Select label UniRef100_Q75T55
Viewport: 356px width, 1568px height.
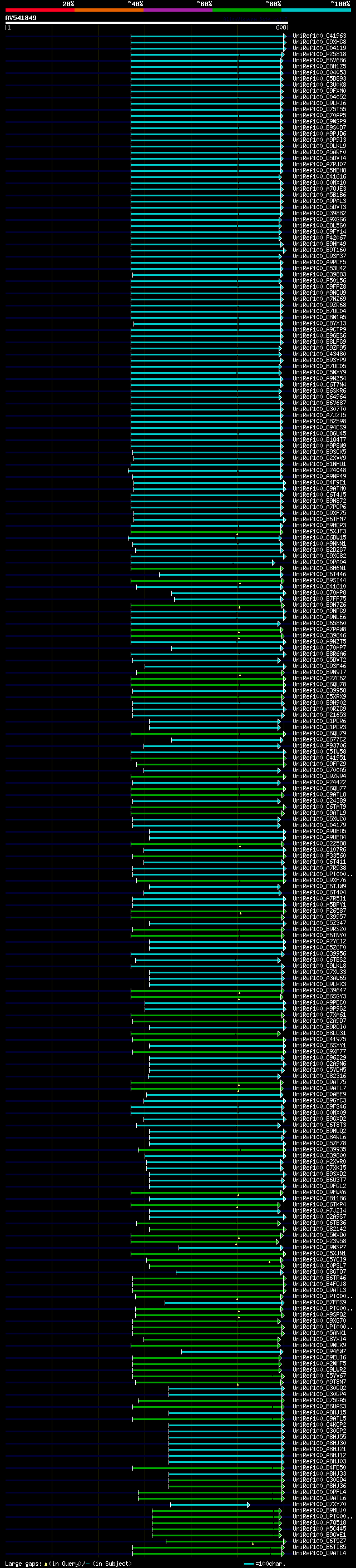[x=319, y=109]
